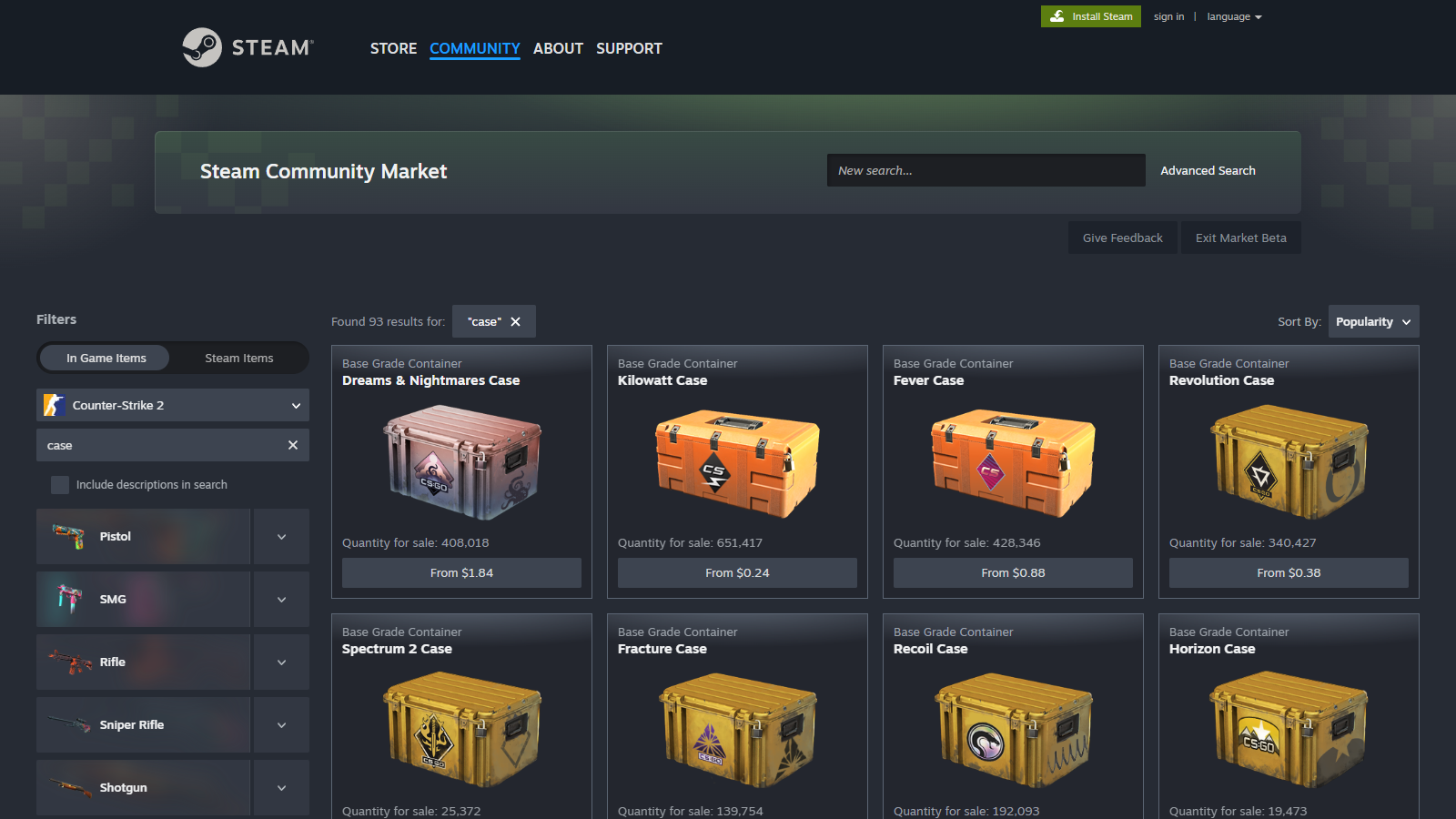The height and width of the screenshot is (819, 1456).
Task: Click the Shotgun weapon icon
Action: tap(70, 787)
